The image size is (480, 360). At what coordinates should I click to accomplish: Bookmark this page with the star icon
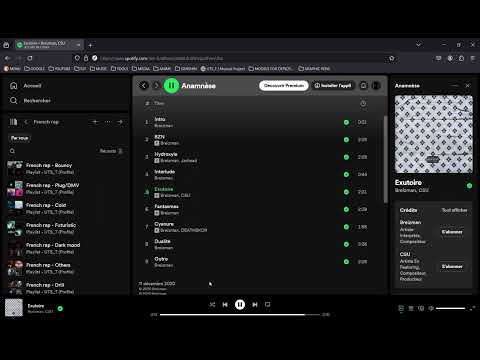point(392,58)
